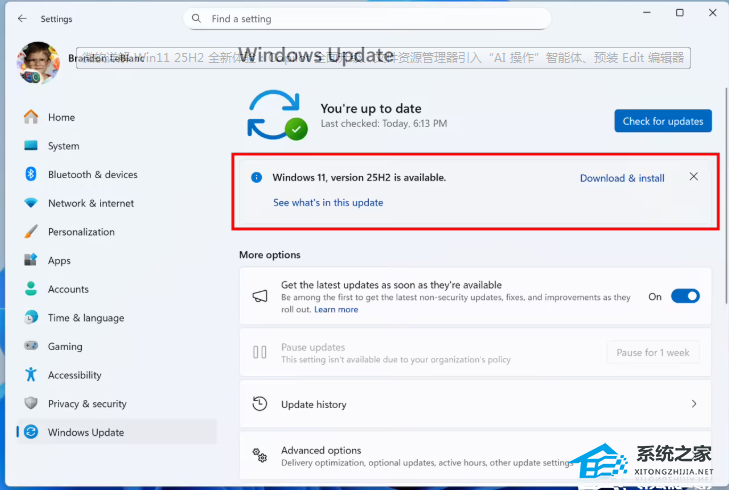Click the Apps icon in sidebar

[31, 259]
